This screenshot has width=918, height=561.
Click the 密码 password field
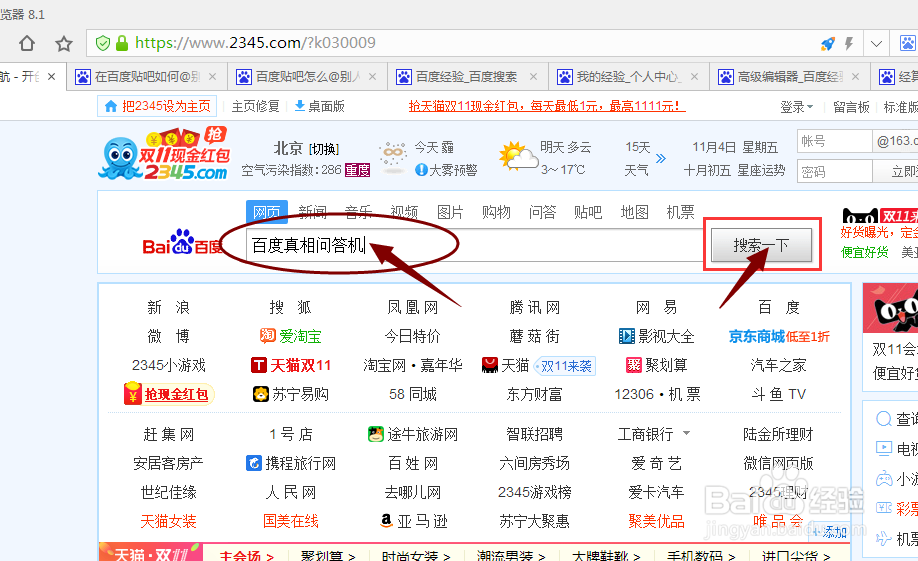tap(834, 172)
